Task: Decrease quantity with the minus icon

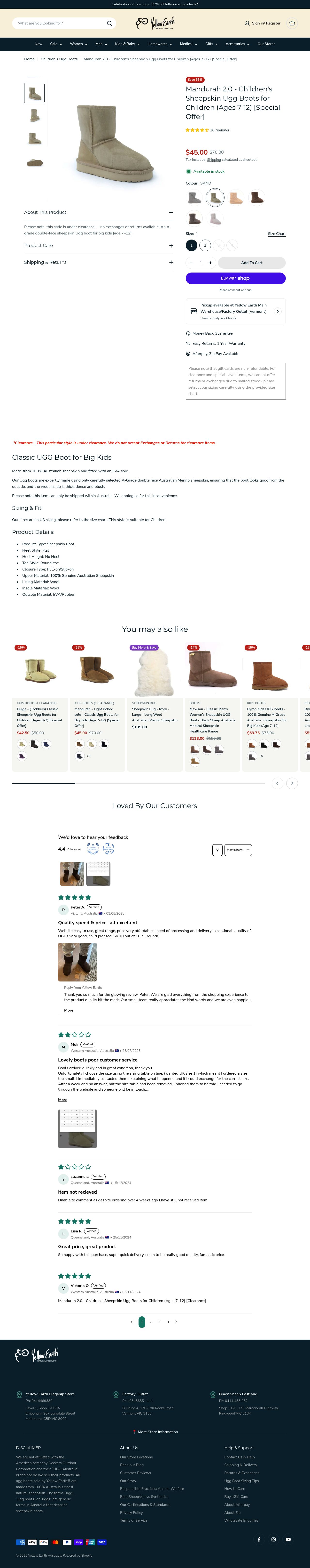Action: 191,263
